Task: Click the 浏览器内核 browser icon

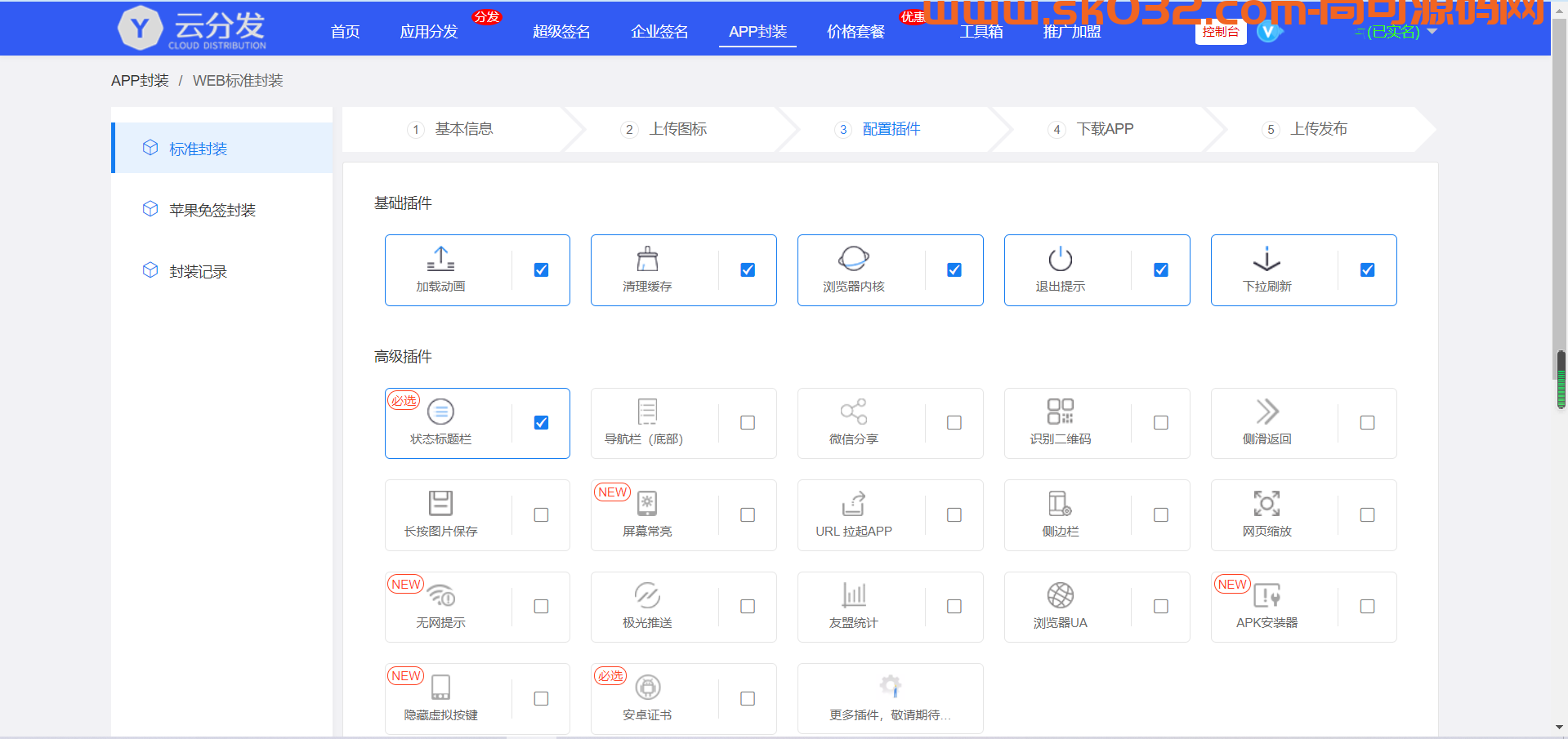Action: tap(854, 259)
